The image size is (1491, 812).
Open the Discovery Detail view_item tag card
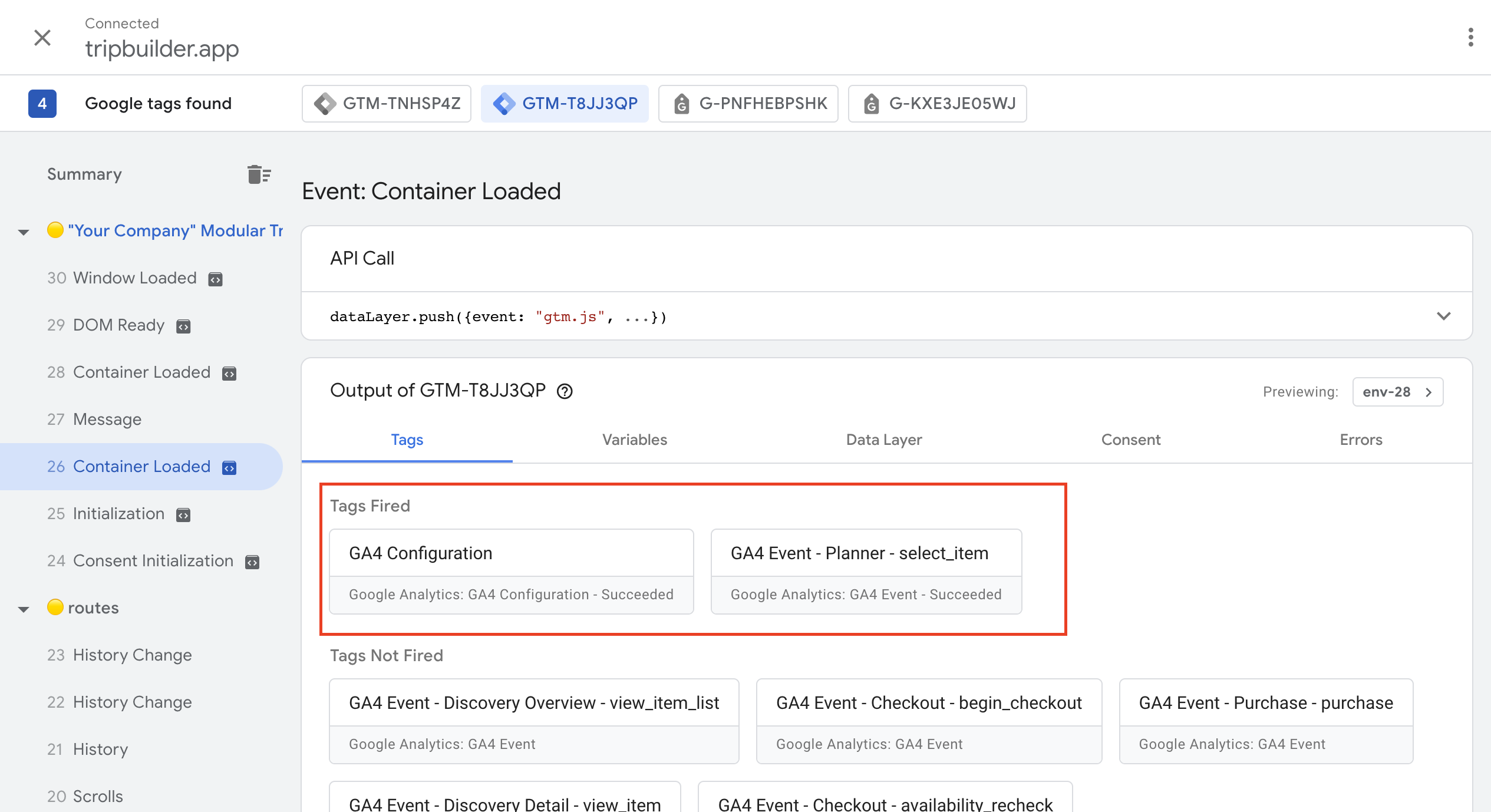click(505, 797)
